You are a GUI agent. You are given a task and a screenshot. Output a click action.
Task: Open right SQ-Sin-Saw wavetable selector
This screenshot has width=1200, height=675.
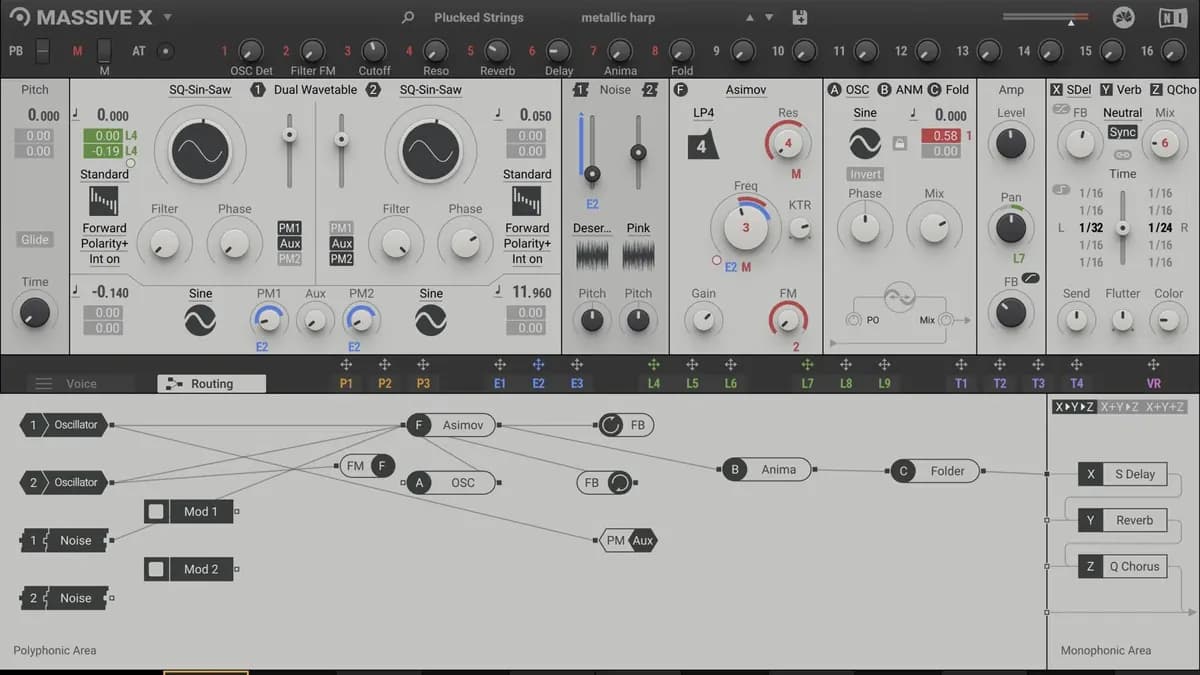pos(430,89)
